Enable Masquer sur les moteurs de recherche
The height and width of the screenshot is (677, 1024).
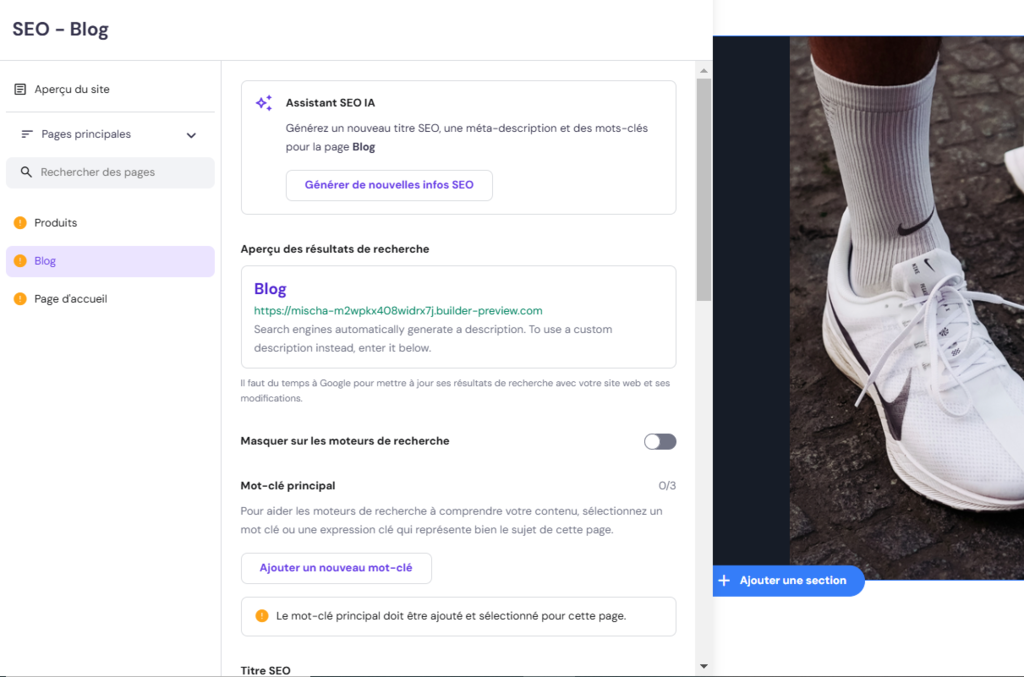tap(659, 441)
